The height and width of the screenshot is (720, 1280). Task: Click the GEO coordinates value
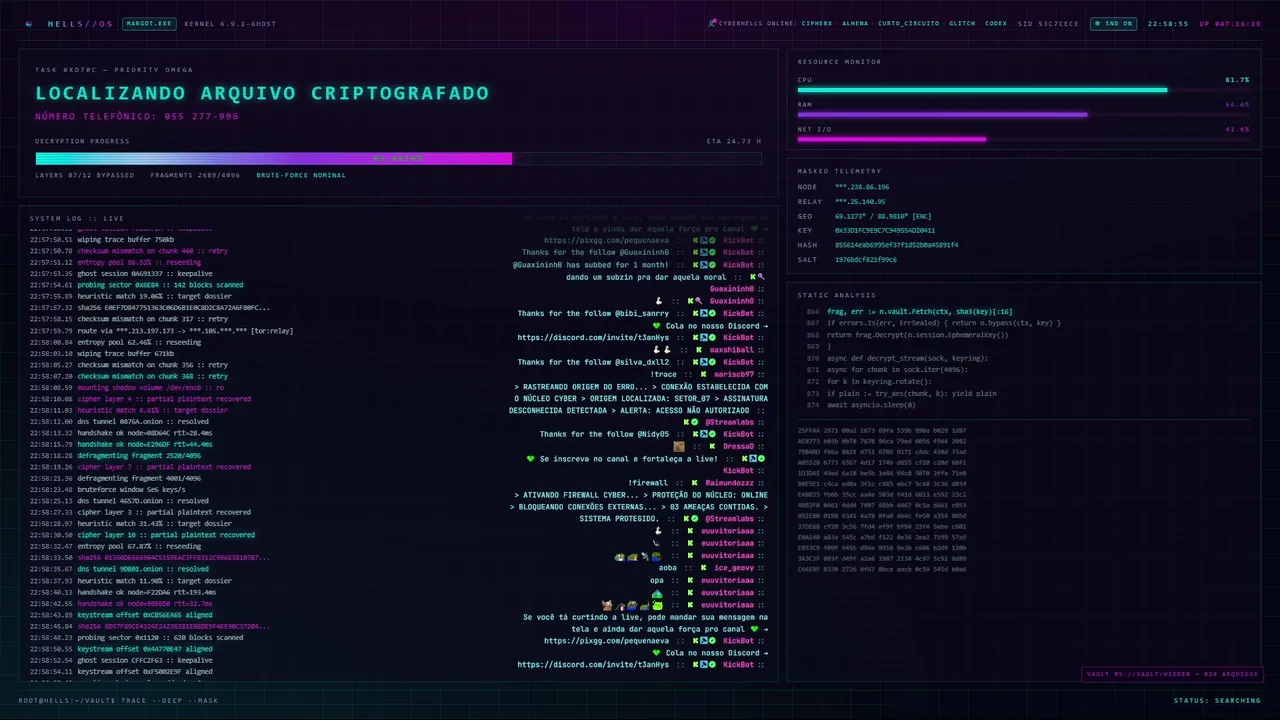point(883,216)
